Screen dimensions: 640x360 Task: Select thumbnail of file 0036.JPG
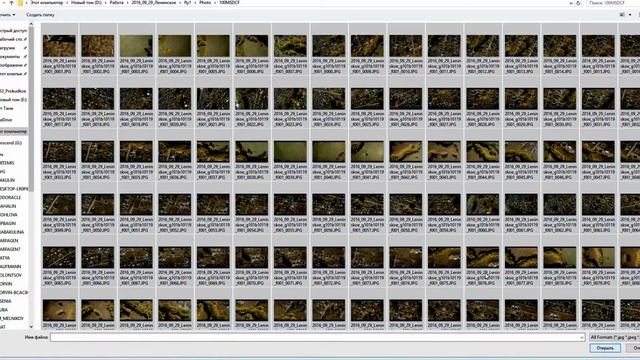[175, 152]
